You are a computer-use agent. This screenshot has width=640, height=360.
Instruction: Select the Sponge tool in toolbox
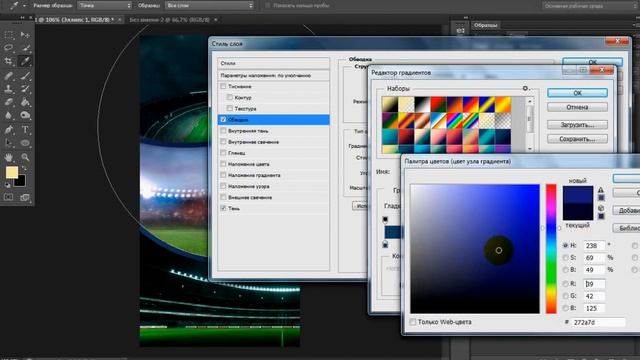tap(25, 116)
